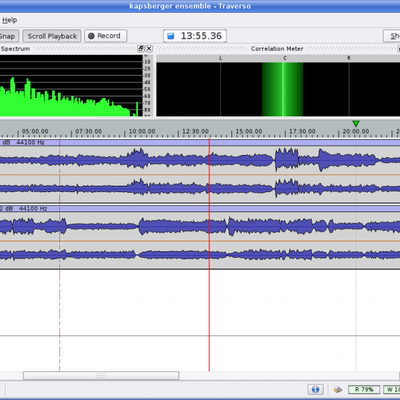Toggle Scroll Playback mode

(x=52, y=36)
